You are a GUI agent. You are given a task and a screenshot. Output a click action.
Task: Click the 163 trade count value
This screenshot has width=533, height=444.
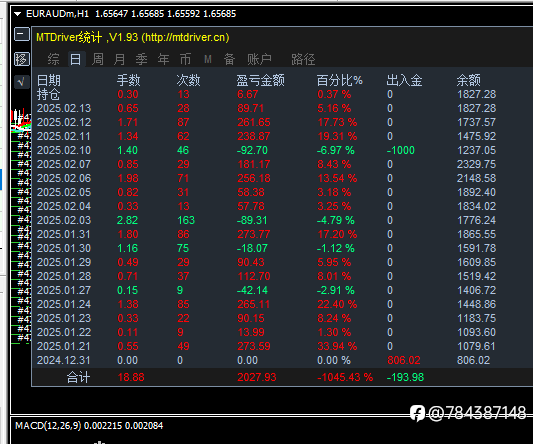click(x=186, y=220)
